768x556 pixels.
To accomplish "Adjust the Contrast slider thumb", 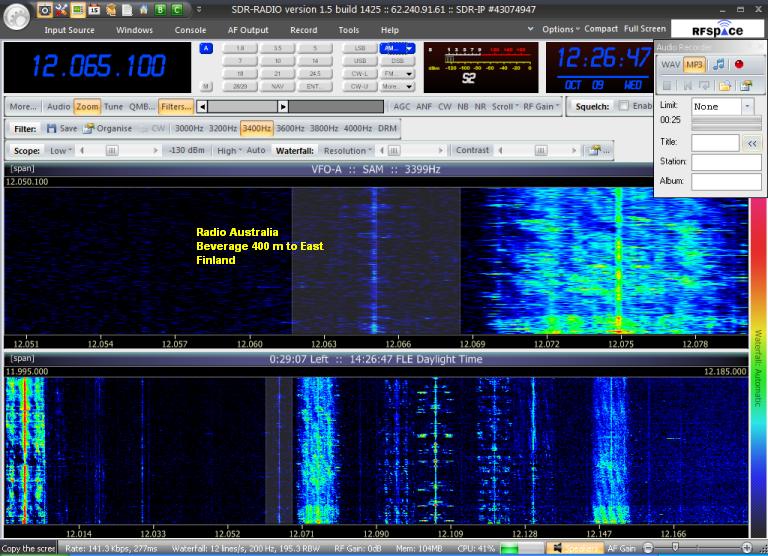I will [x=541, y=150].
